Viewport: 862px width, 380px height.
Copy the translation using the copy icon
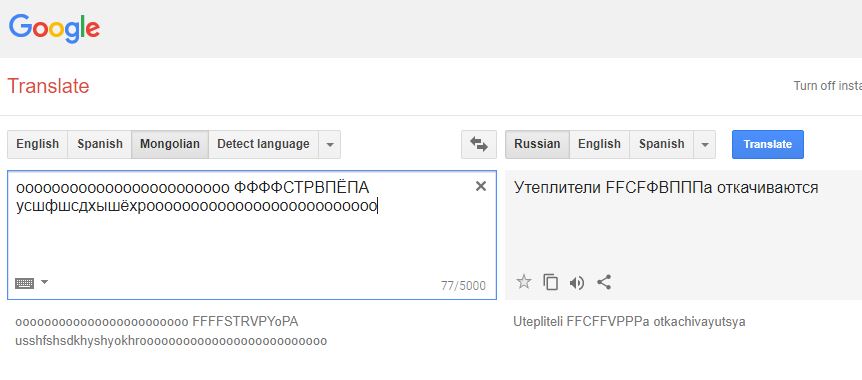coord(550,282)
